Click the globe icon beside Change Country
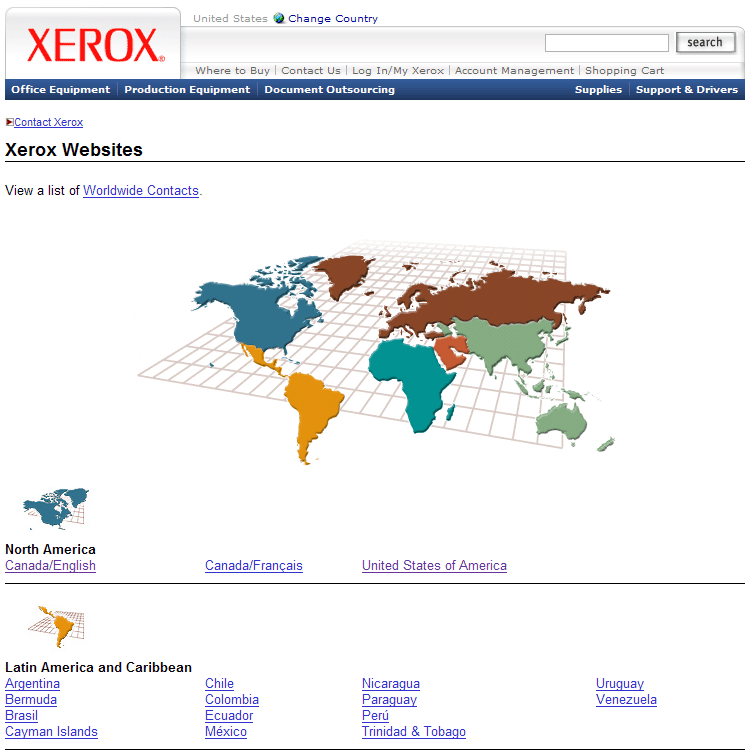The width and height of the screenshot is (754, 756). click(x=279, y=18)
